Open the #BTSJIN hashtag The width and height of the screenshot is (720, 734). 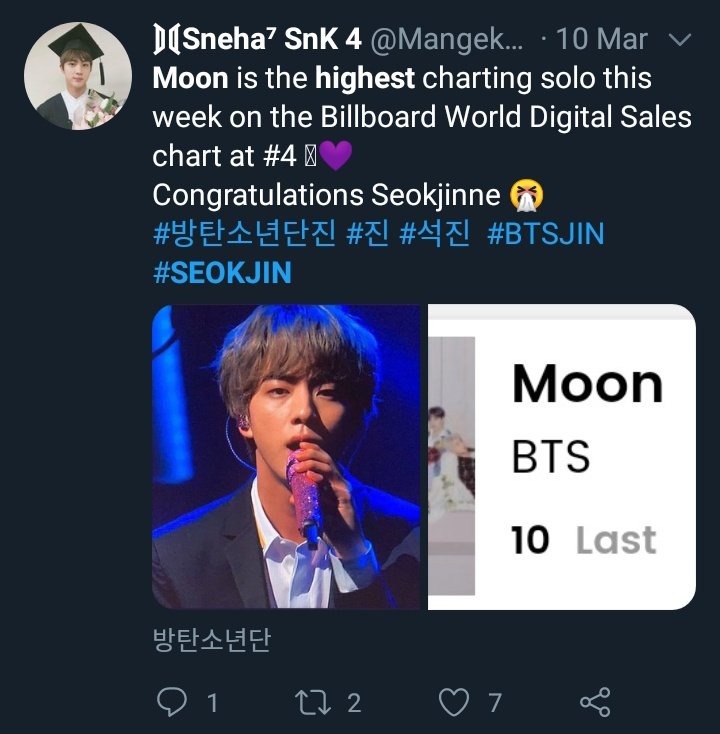pyautogui.click(x=546, y=234)
